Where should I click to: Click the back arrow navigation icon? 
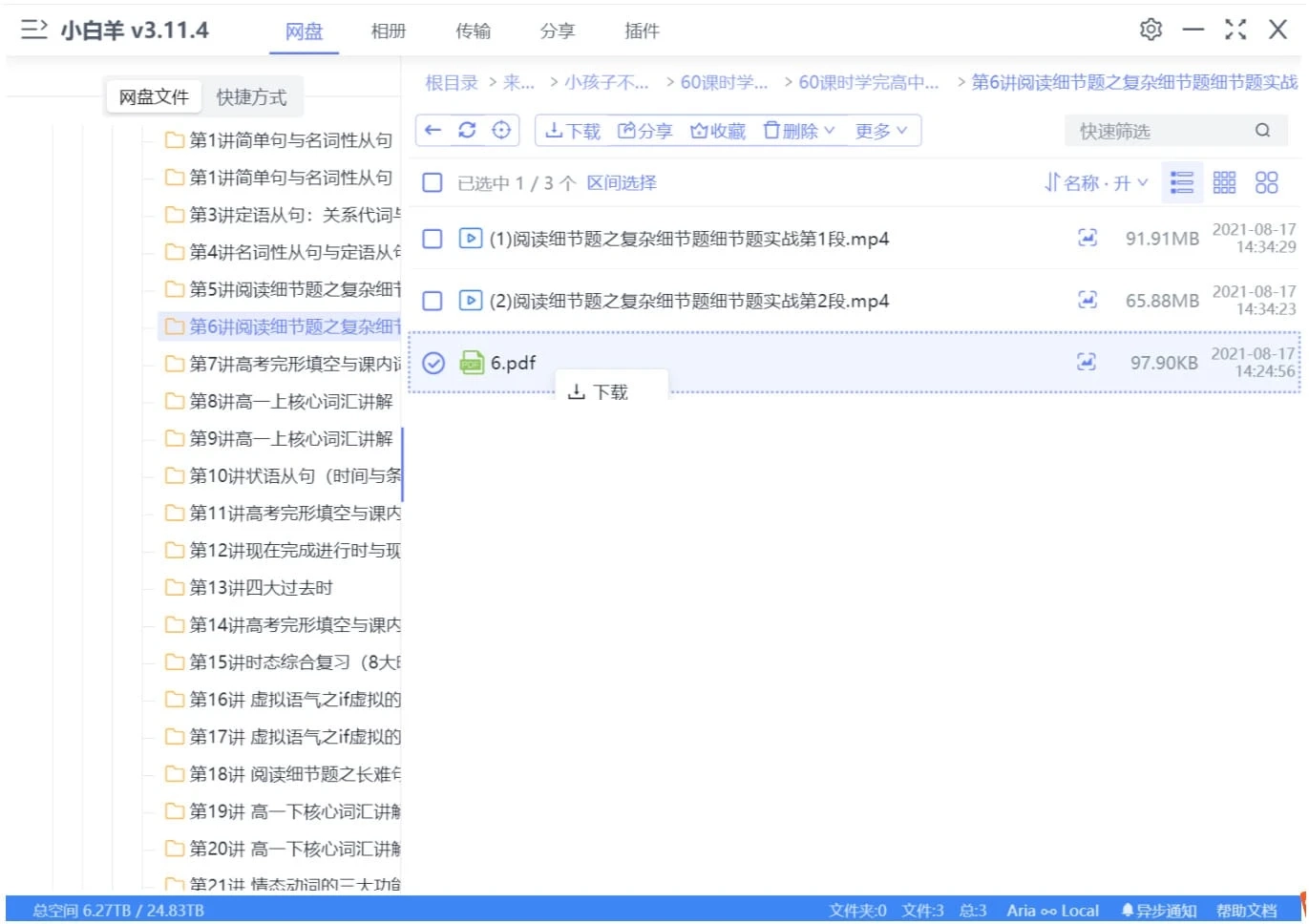point(433,131)
